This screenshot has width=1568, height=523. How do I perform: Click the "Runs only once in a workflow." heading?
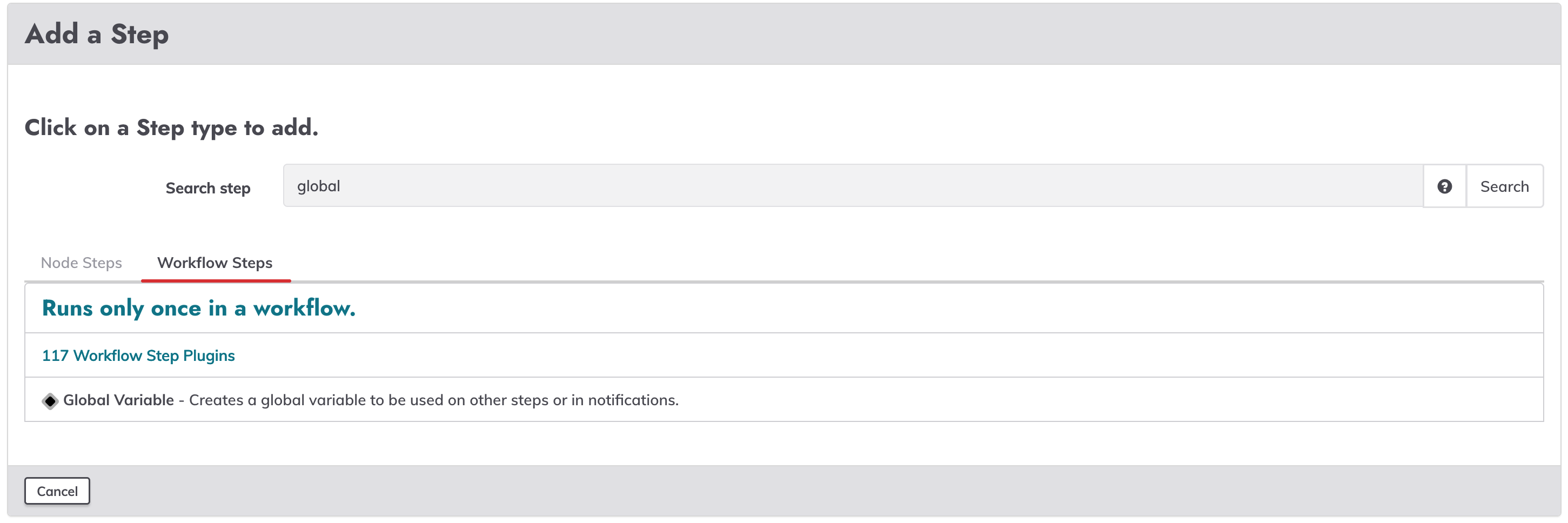198,308
